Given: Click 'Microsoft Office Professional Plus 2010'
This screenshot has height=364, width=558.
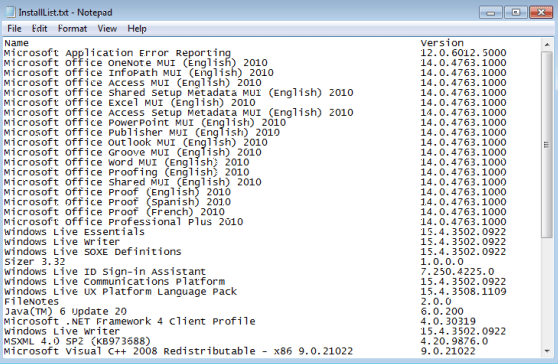Looking at the screenshot, I should [x=124, y=222].
